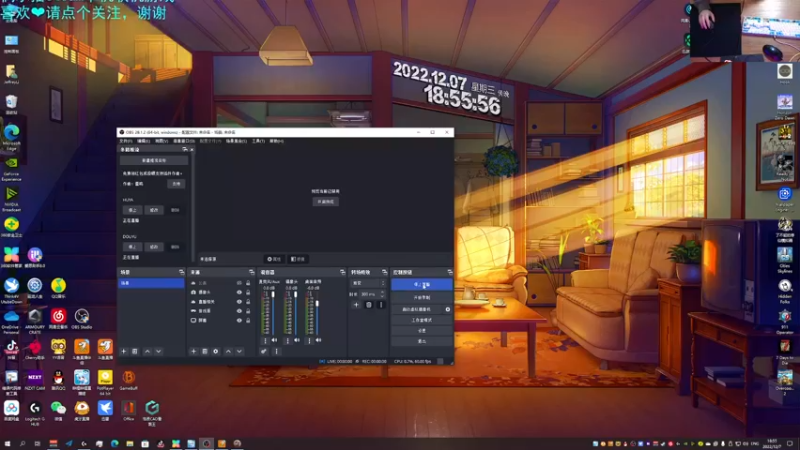Open advanced audio properties gears icon in mixer

264,351
